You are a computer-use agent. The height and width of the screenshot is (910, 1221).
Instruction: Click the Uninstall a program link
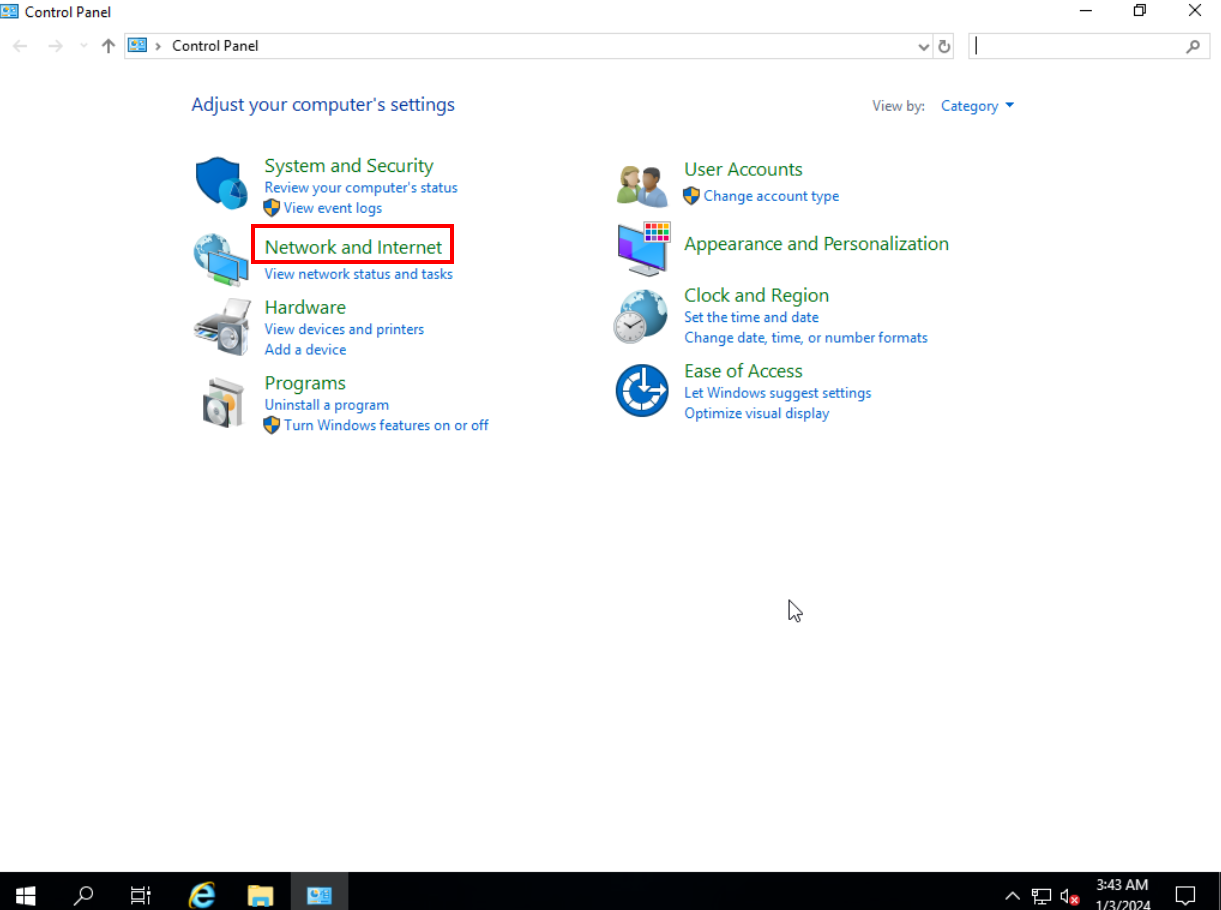(x=326, y=405)
